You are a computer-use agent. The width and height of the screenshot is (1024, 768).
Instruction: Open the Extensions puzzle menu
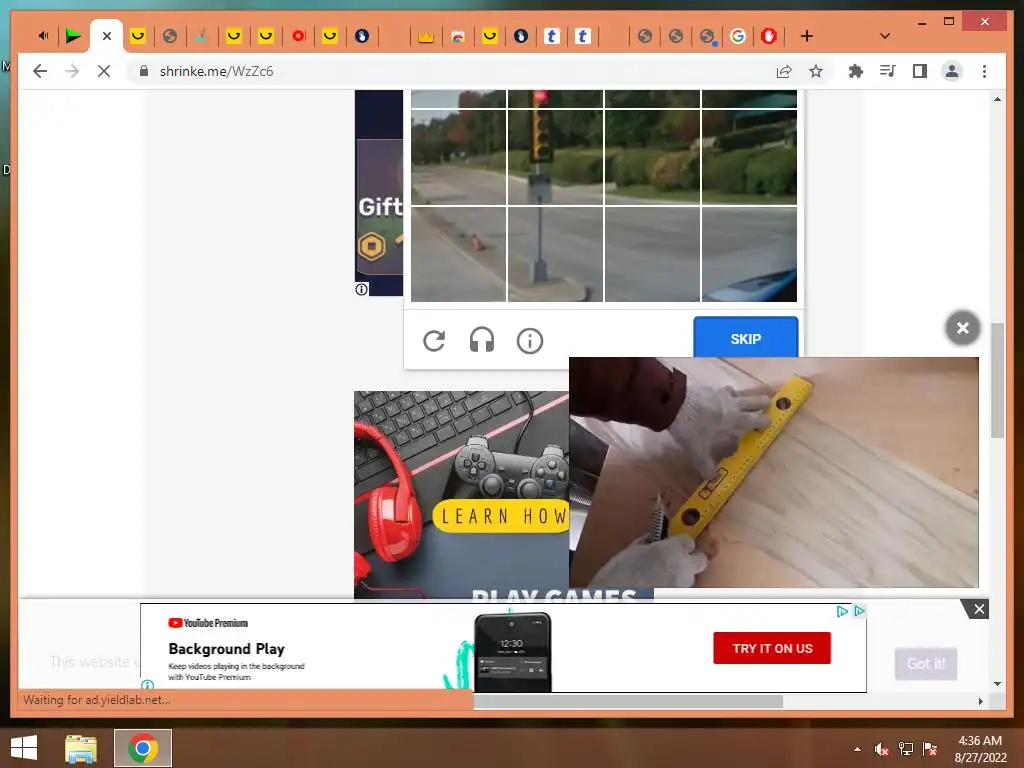pyautogui.click(x=856, y=71)
